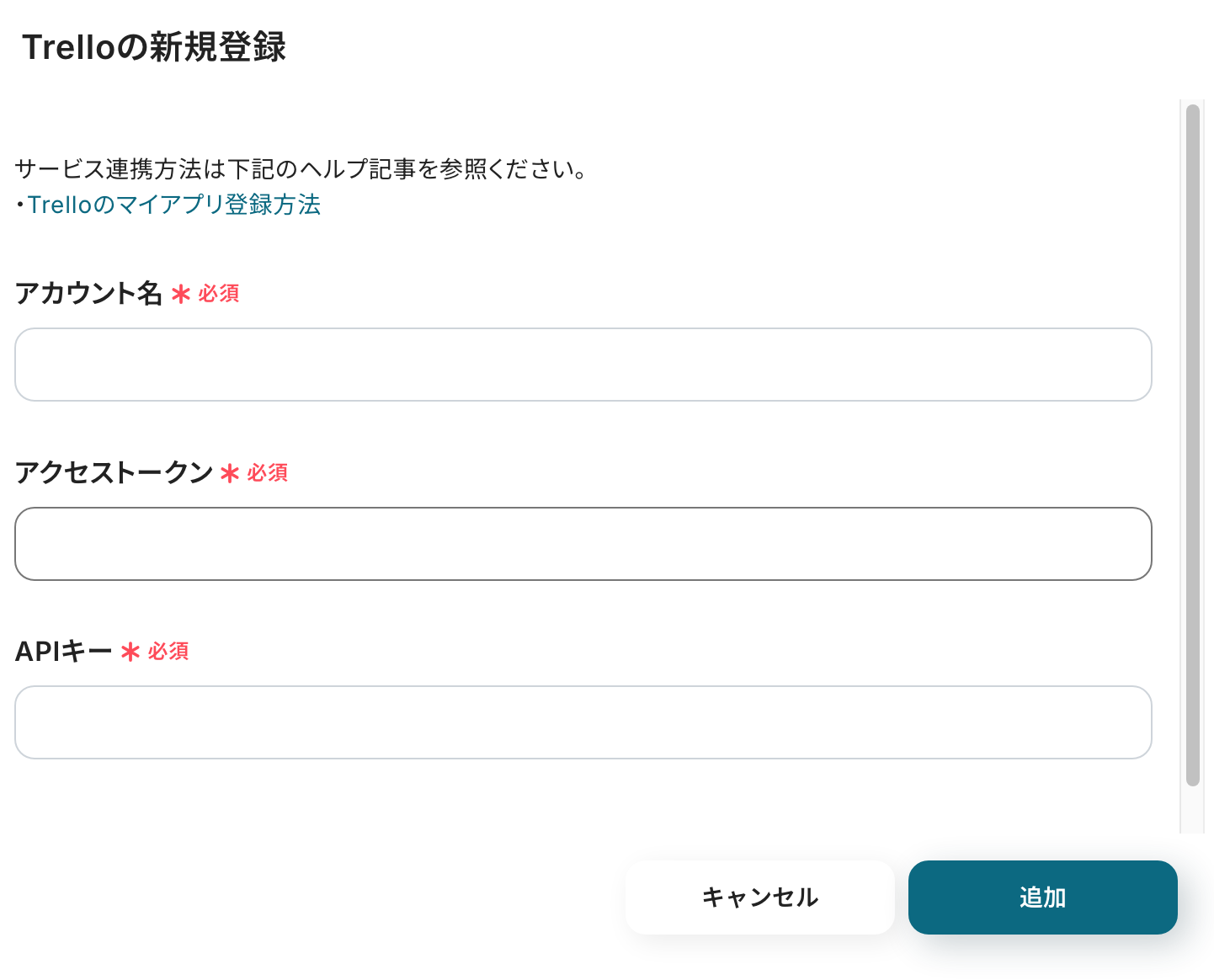
Task: Click the 必須 marker next to アクセストークン
Action: click(268, 473)
